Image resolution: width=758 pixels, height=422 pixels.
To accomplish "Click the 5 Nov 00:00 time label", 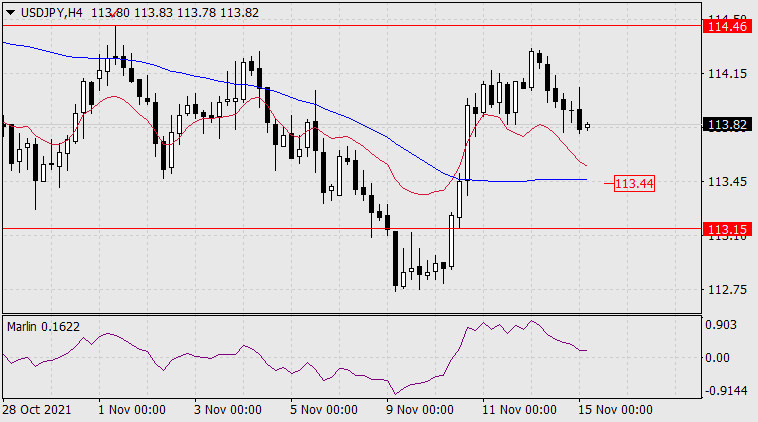I will tap(324, 410).
